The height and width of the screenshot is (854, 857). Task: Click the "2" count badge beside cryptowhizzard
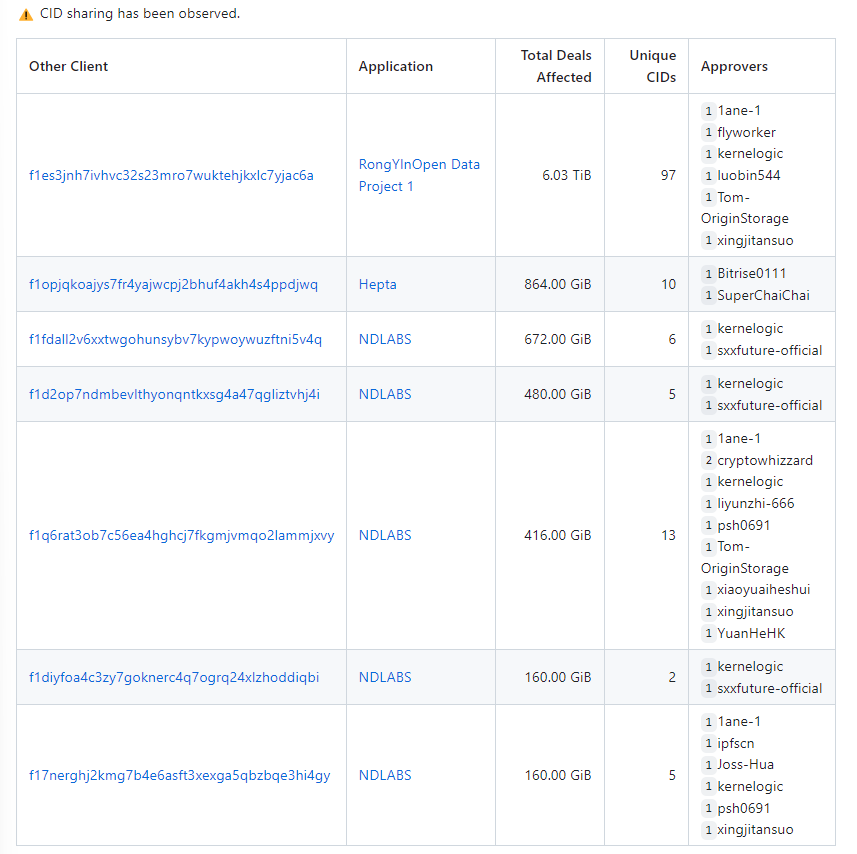pos(708,460)
